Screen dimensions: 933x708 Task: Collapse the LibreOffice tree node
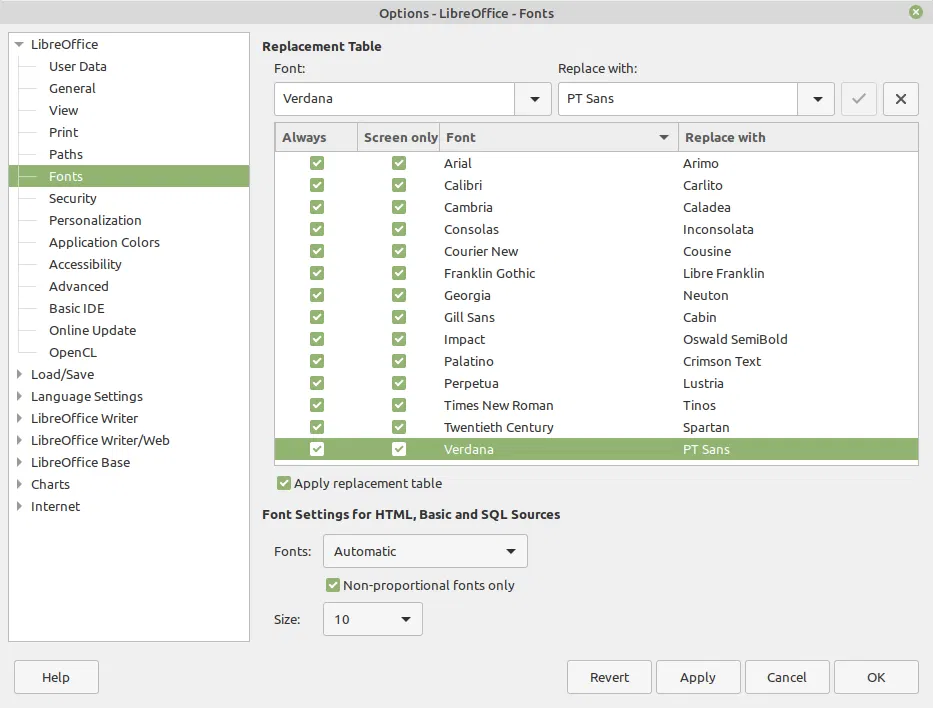click(x=19, y=45)
